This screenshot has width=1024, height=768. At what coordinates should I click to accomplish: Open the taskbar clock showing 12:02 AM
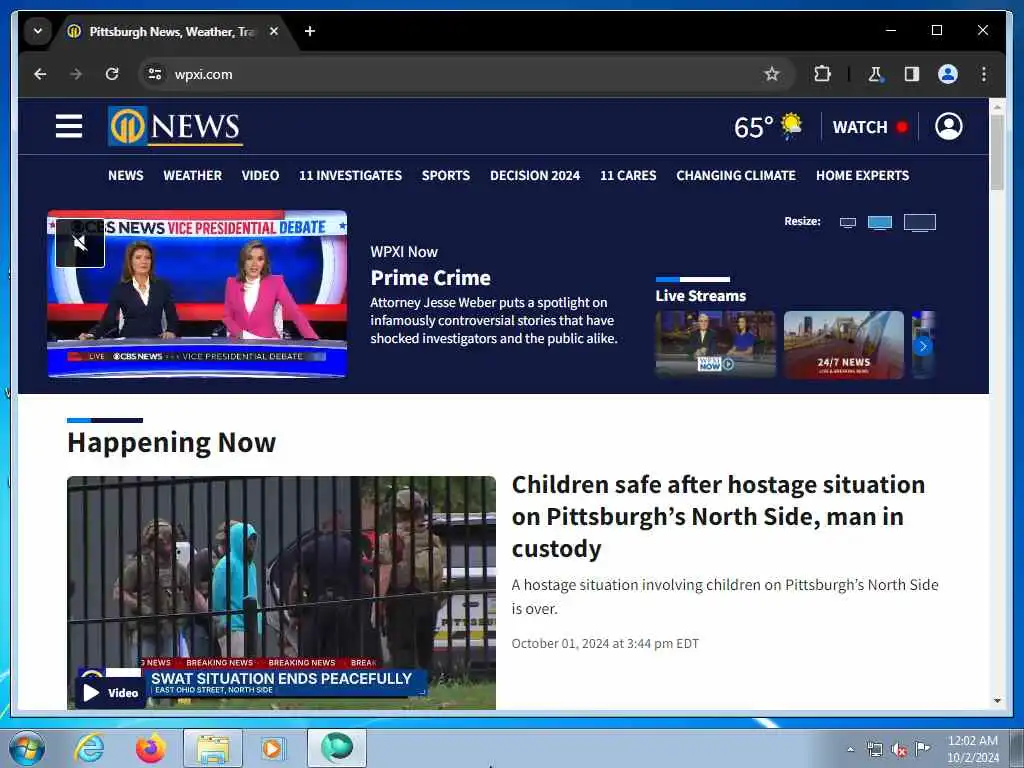point(973,749)
